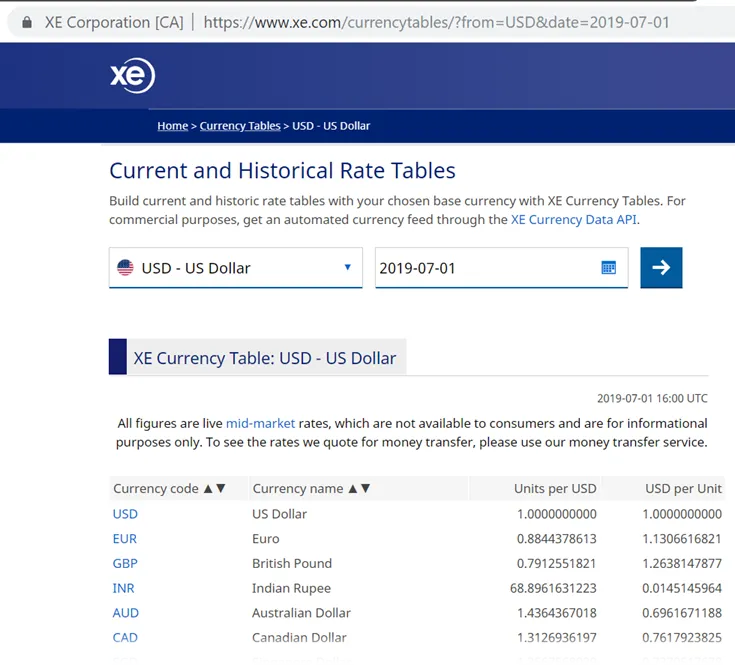This screenshot has width=735, height=666.
Task: Select Euro units value 0.8844378613
Action: click(x=556, y=539)
